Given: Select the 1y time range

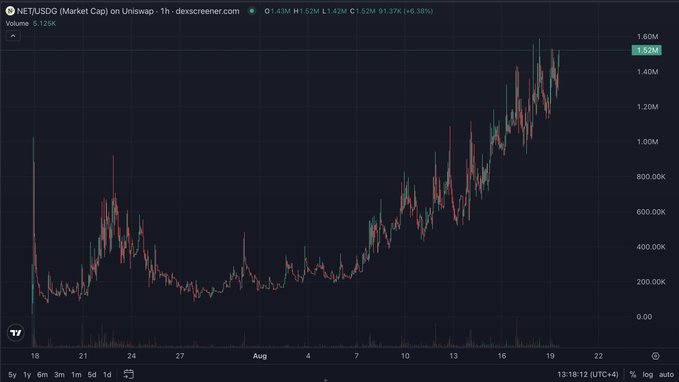Looking at the screenshot, I should point(27,375).
